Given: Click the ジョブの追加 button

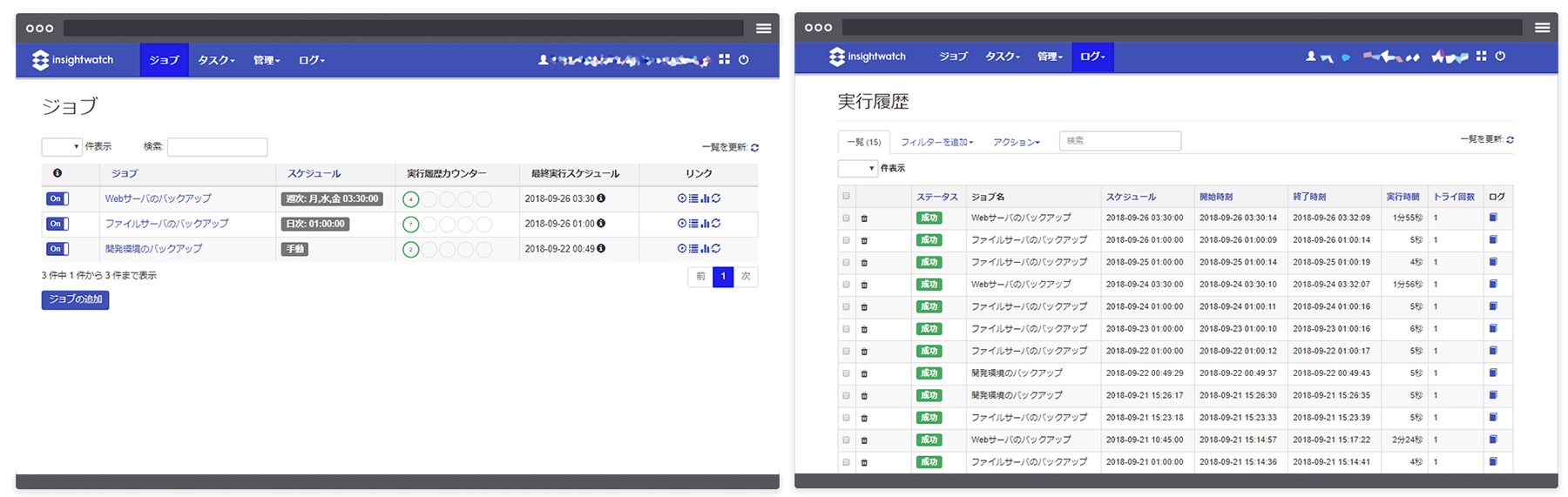Looking at the screenshot, I should coord(75,299).
